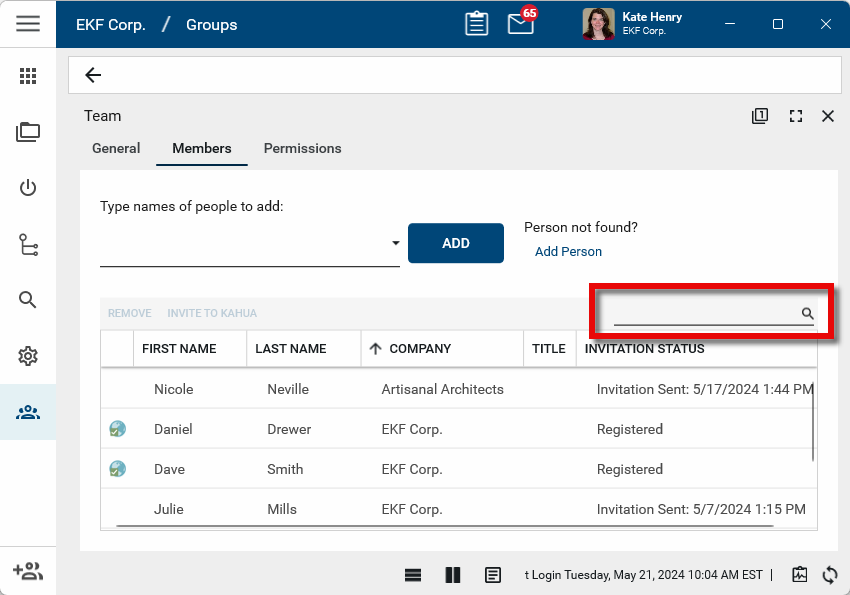Open the hamburger navigation menu
Screen dimensions: 850x595
[x=28, y=24]
